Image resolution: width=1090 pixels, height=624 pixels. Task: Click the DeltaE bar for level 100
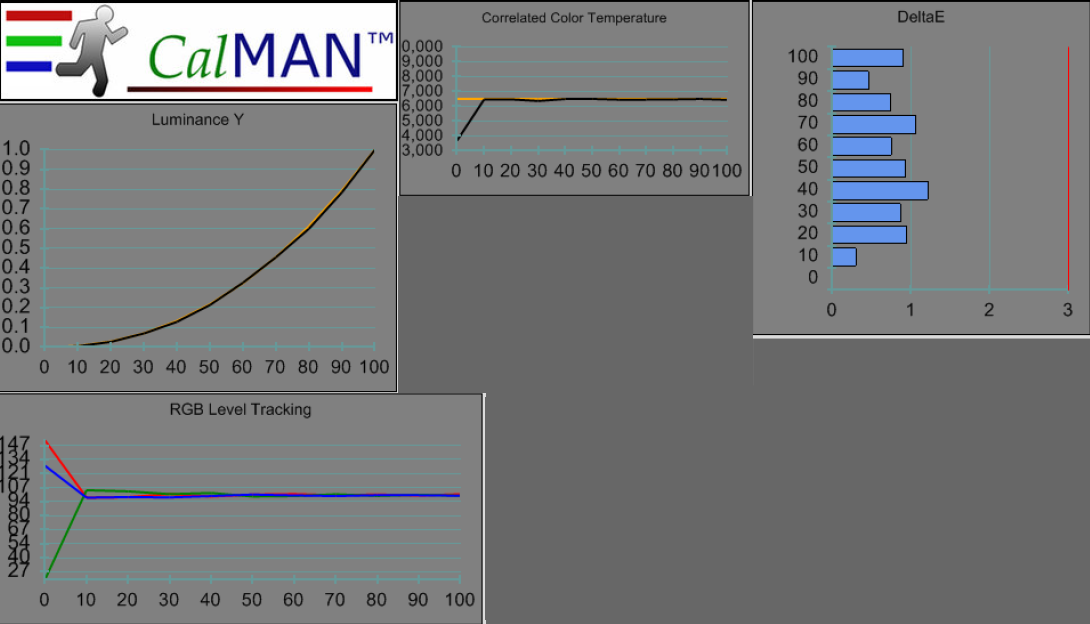pos(868,58)
